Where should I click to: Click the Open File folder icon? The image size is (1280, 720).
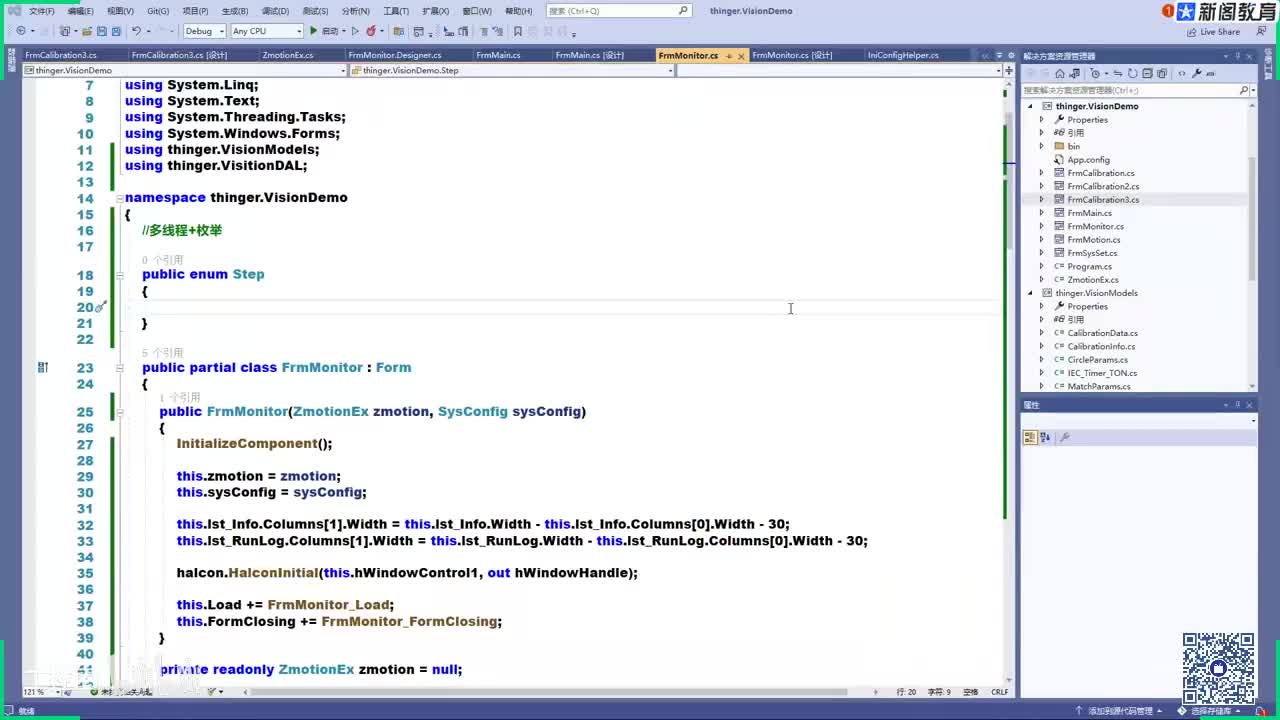click(x=87, y=31)
